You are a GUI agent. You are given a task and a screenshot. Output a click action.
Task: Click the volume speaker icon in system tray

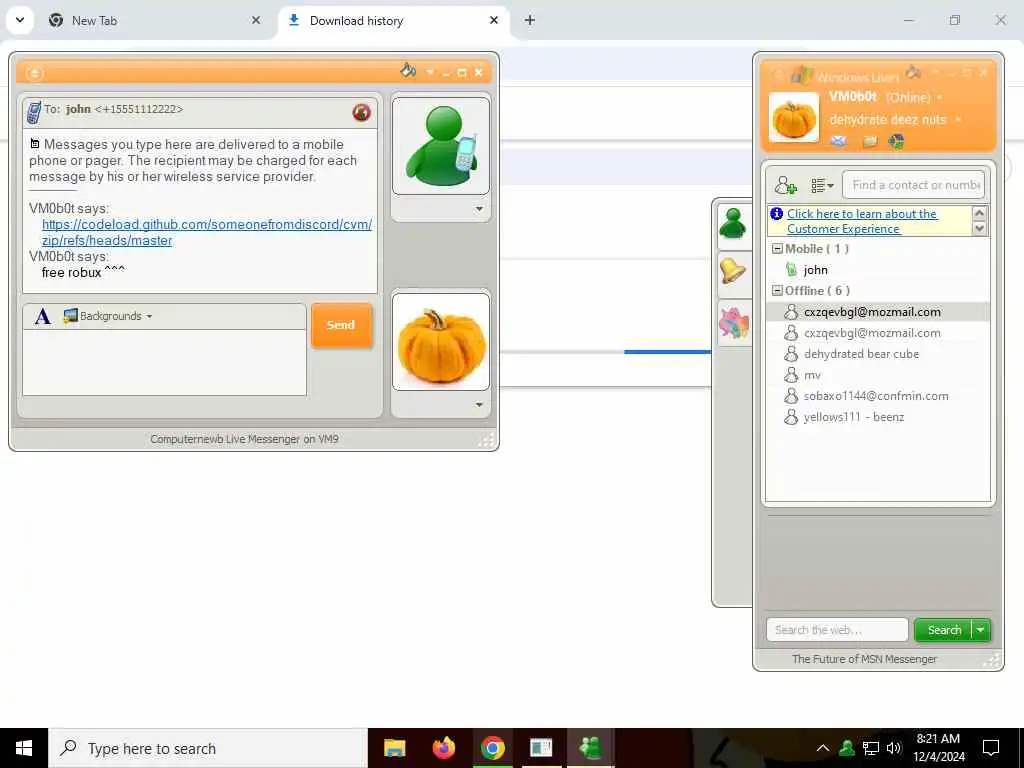[x=894, y=748]
